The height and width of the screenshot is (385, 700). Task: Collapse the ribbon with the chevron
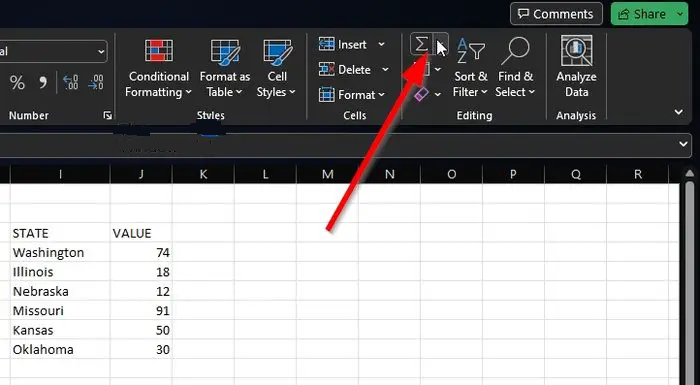679,112
